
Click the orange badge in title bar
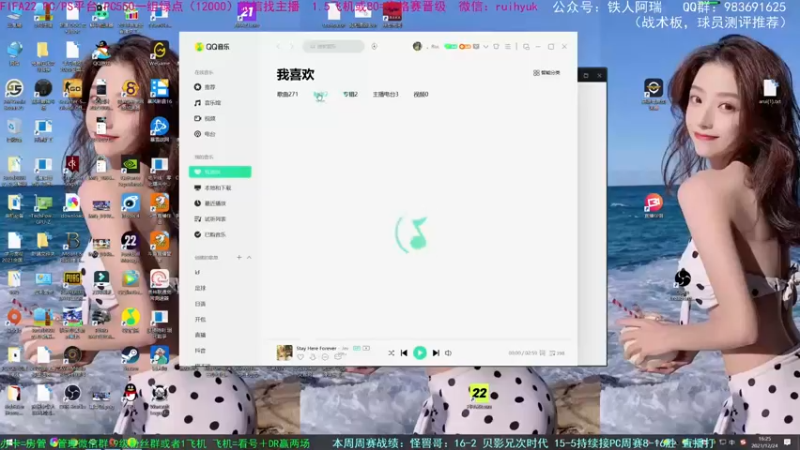464,46
